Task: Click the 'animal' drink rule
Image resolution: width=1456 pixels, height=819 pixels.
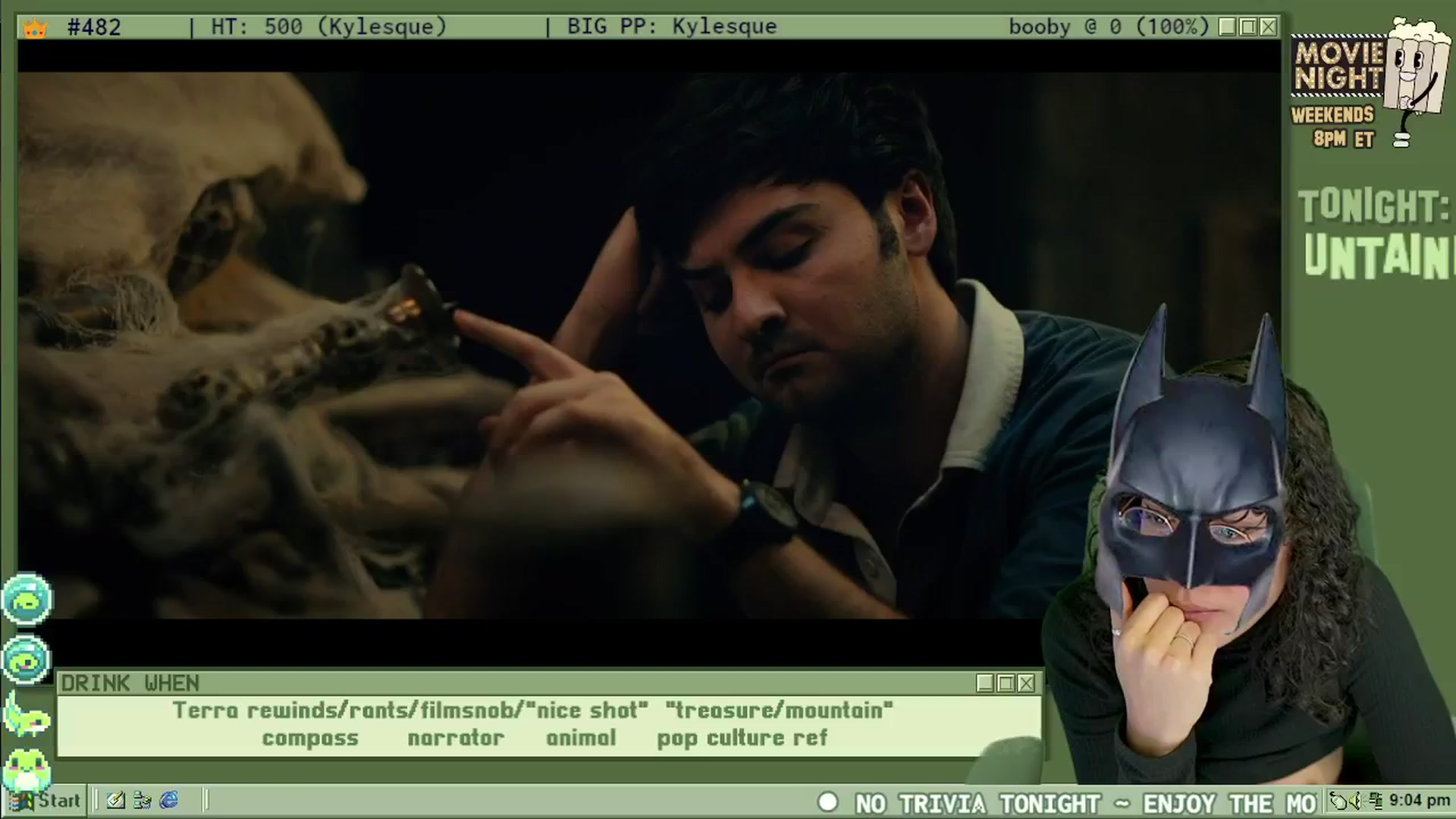Action: click(x=581, y=738)
